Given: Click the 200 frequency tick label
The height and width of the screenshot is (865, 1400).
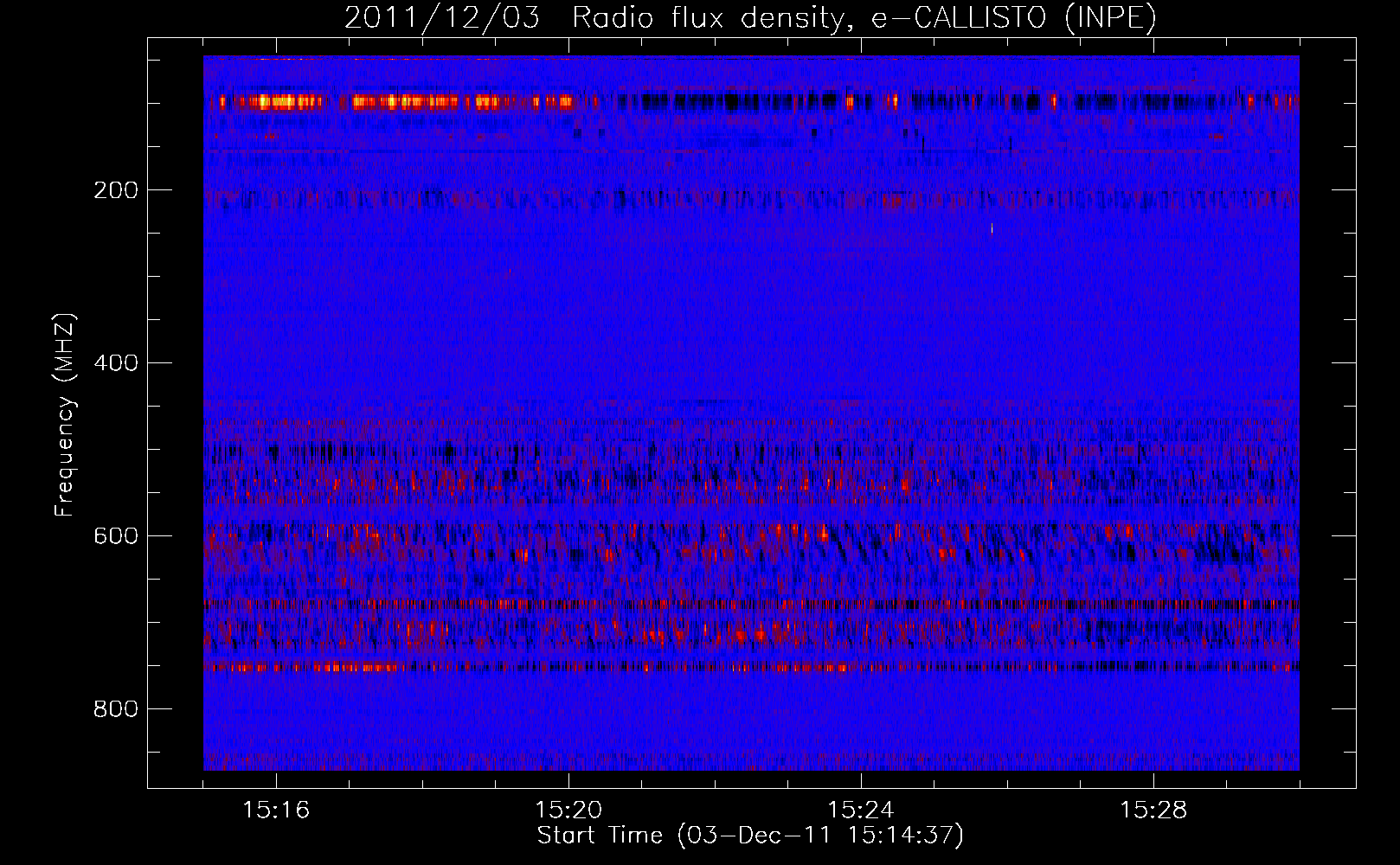Looking at the screenshot, I should [x=115, y=190].
